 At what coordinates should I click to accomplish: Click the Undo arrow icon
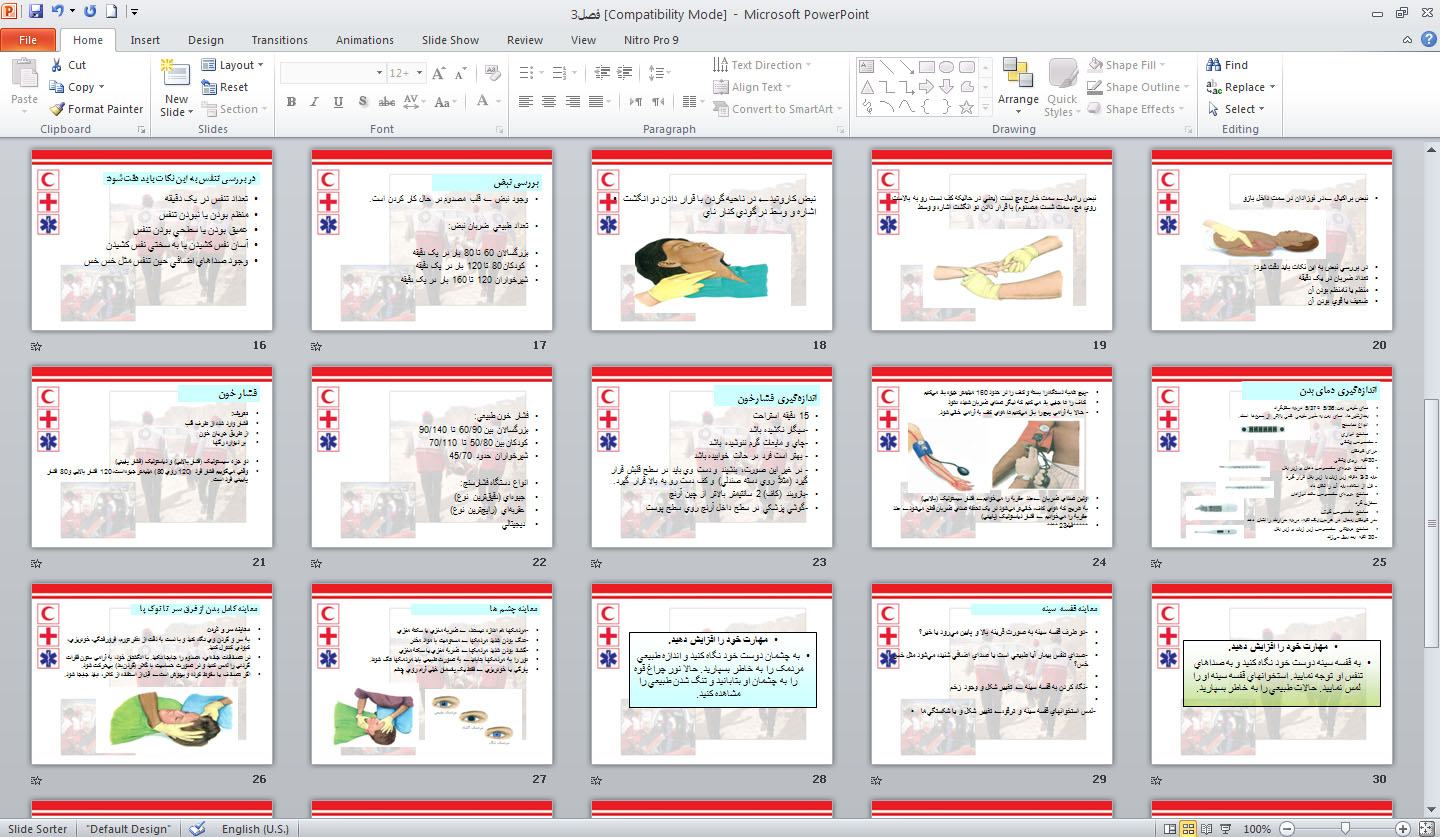(58, 13)
